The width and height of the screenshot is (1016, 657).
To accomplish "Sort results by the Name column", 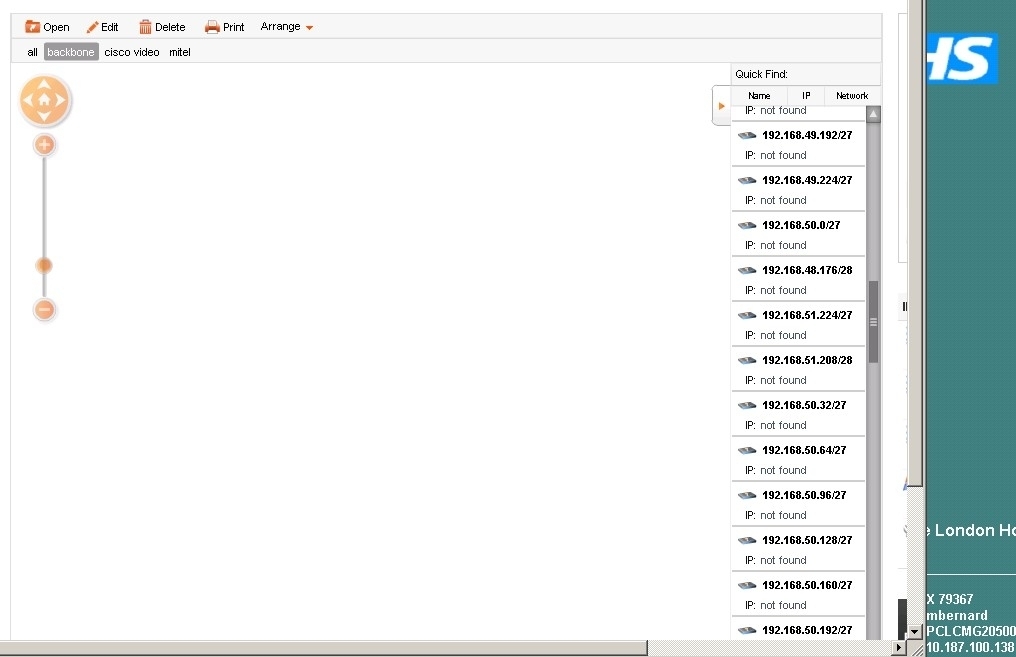I will [x=759, y=95].
